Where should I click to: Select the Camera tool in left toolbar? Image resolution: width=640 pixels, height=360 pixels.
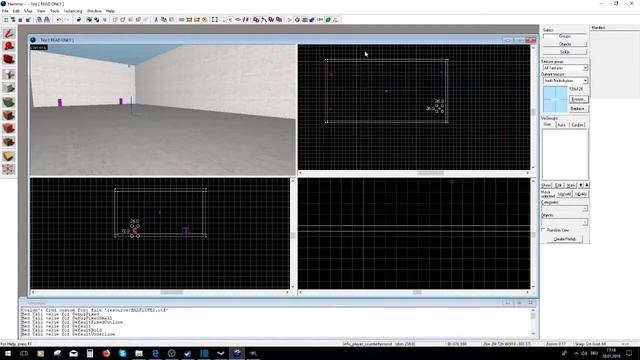coord(8,60)
